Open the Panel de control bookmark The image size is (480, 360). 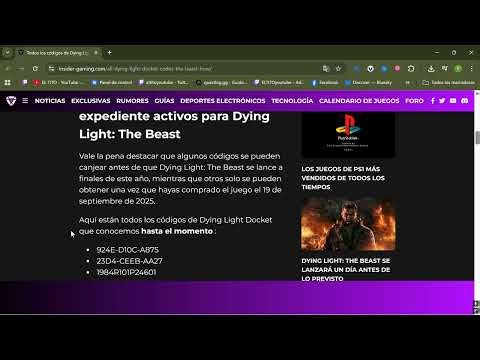click(x=112, y=82)
